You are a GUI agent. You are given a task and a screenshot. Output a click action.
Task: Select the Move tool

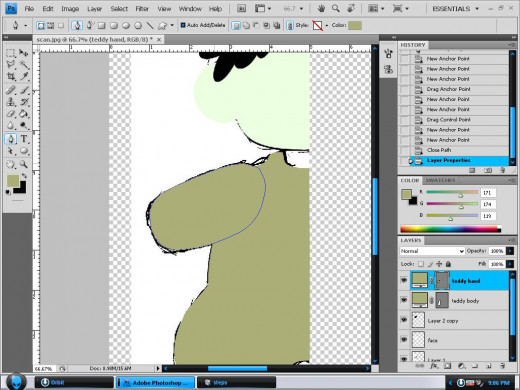tap(24, 53)
